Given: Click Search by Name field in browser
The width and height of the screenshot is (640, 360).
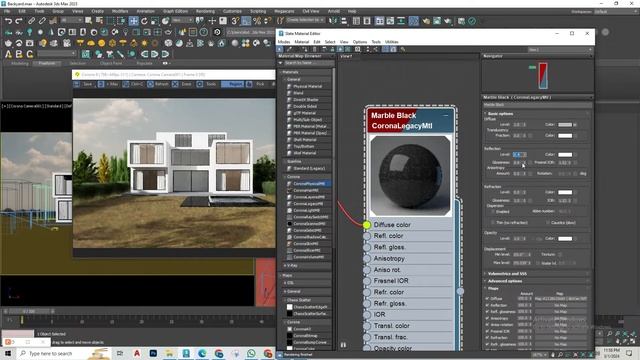Looking at the screenshot, I should (x=308, y=63).
